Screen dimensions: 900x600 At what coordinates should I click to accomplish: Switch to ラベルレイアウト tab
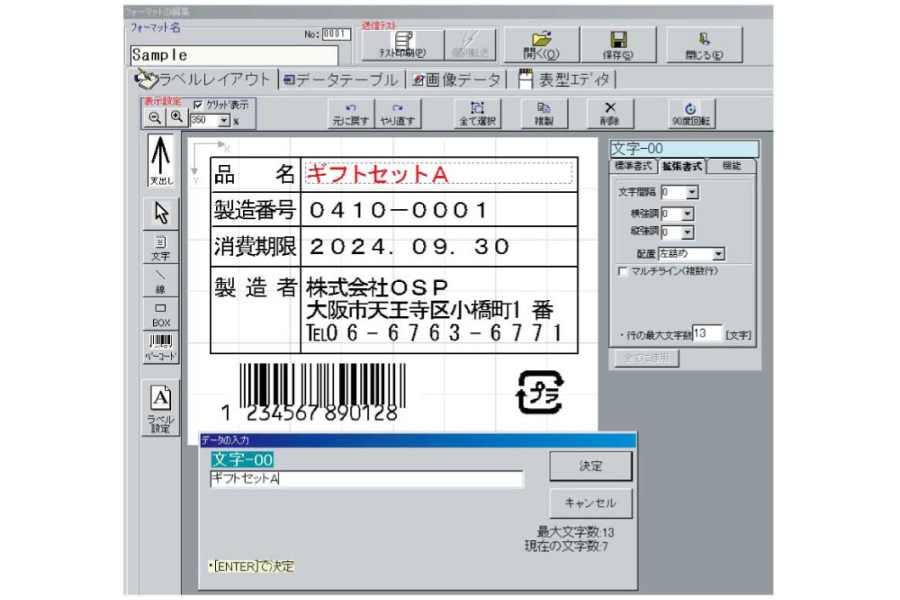(x=203, y=79)
